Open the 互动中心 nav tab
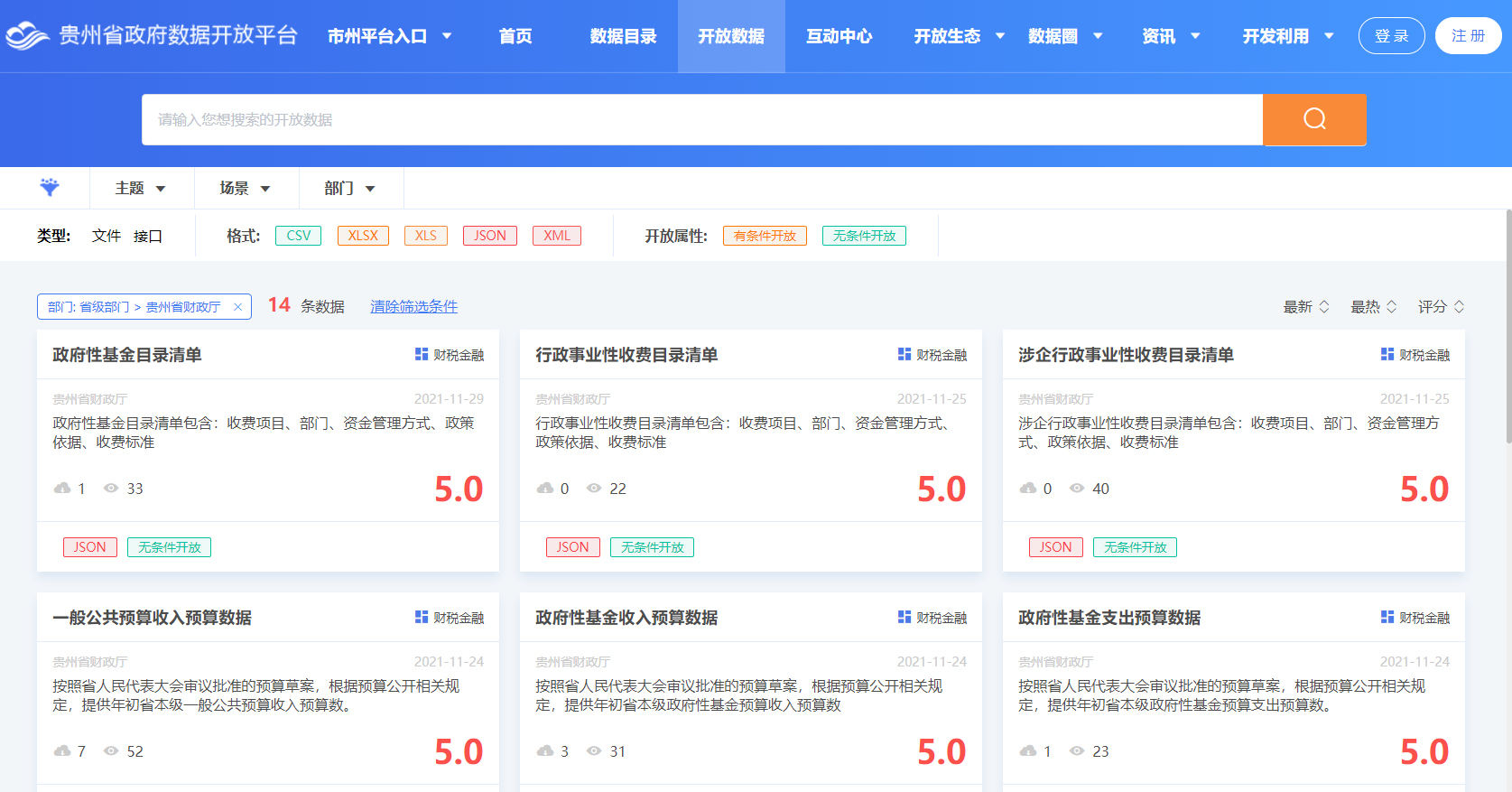The height and width of the screenshot is (792, 1512). (x=839, y=36)
